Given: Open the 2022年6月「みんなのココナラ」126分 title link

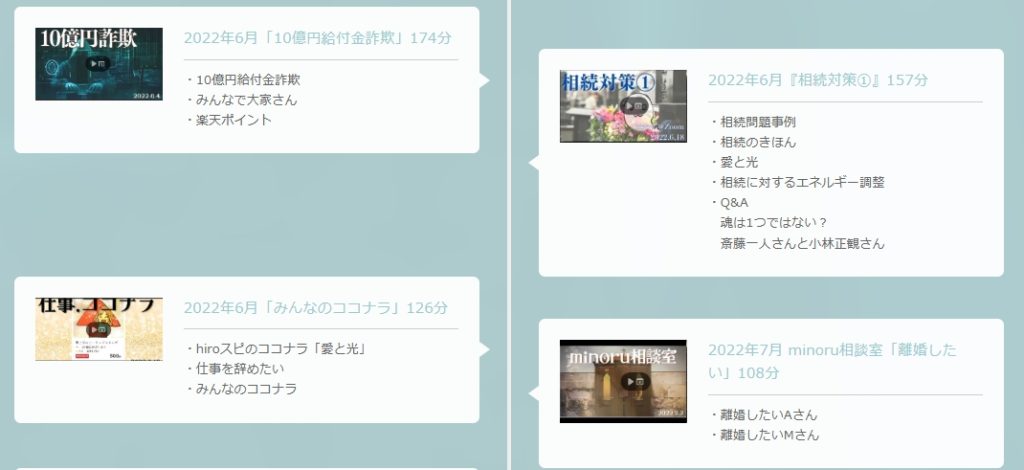Looking at the screenshot, I should click(316, 308).
